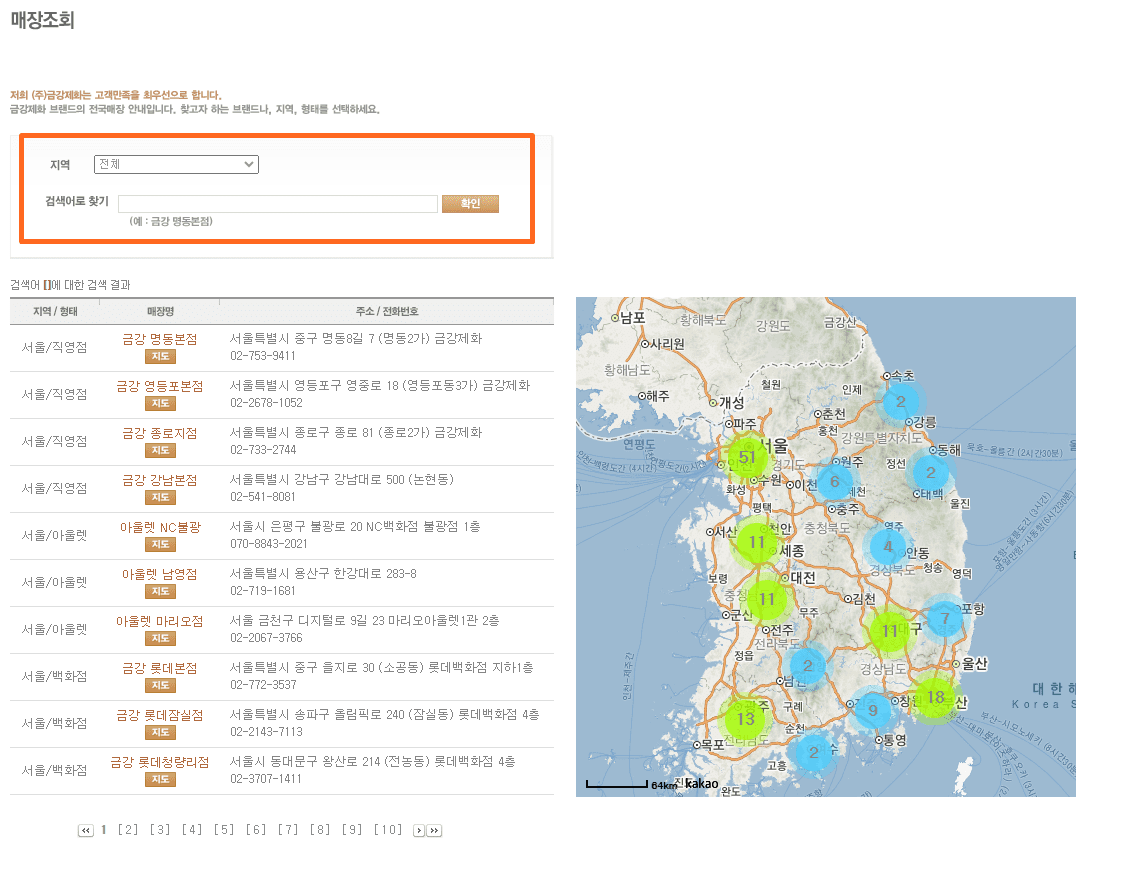Open the 금강 명동본점 store link

(x=160, y=339)
